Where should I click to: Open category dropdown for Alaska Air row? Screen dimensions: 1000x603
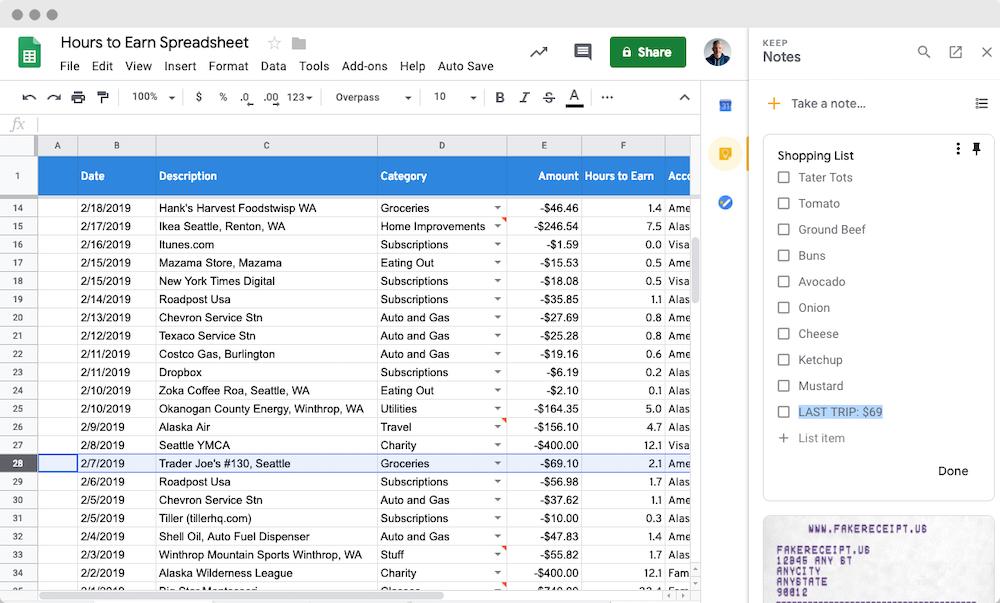(497, 427)
